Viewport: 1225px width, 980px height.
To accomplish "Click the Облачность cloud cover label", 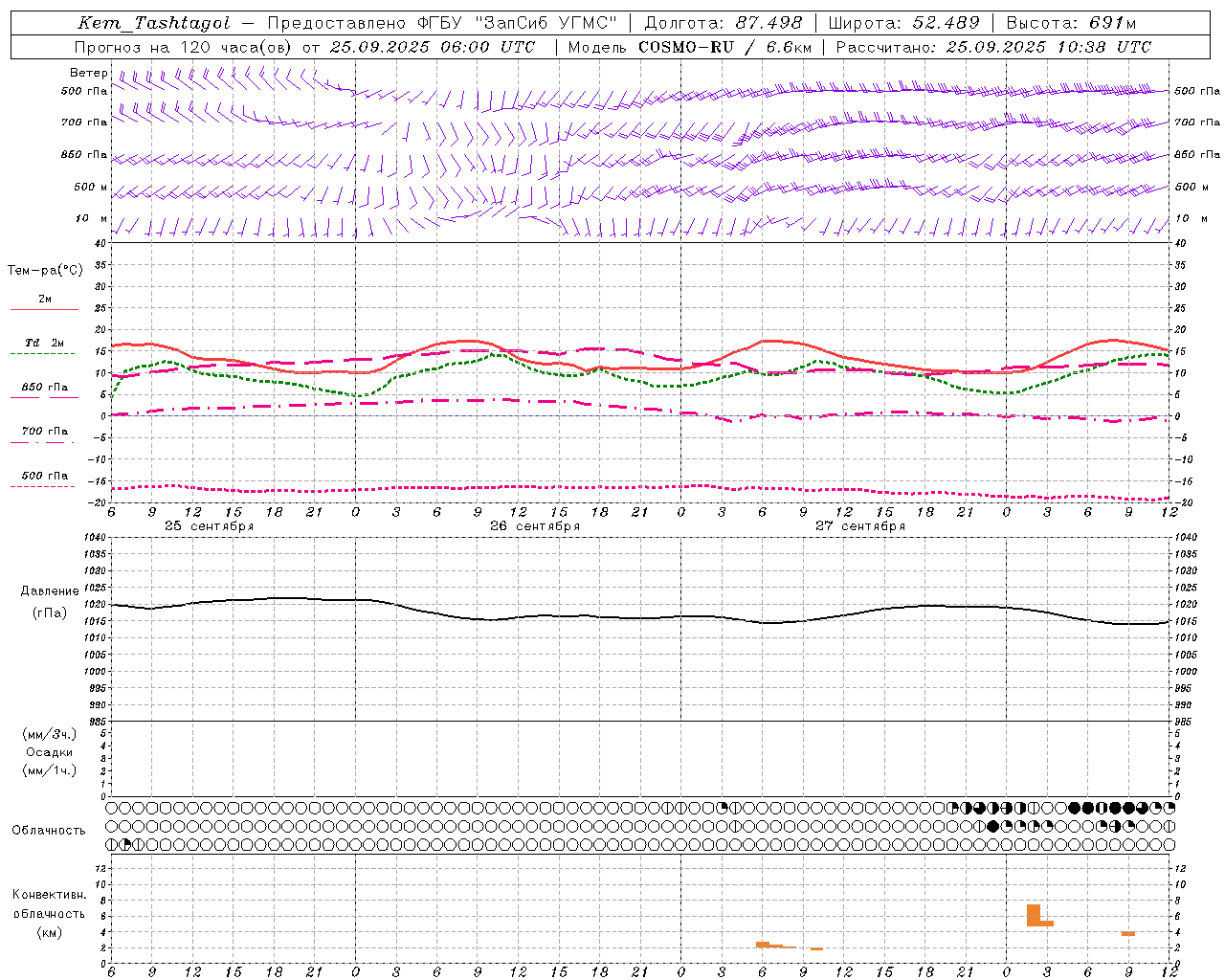I will (x=49, y=831).
